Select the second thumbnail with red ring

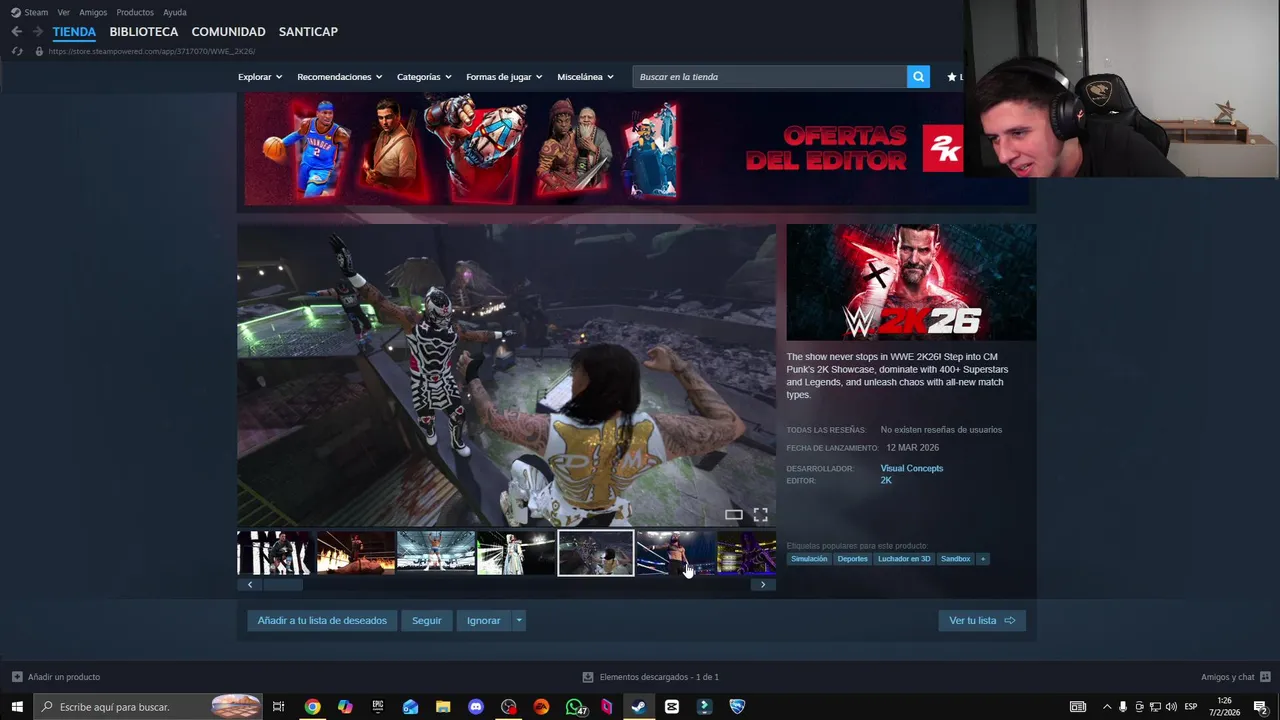(356, 553)
